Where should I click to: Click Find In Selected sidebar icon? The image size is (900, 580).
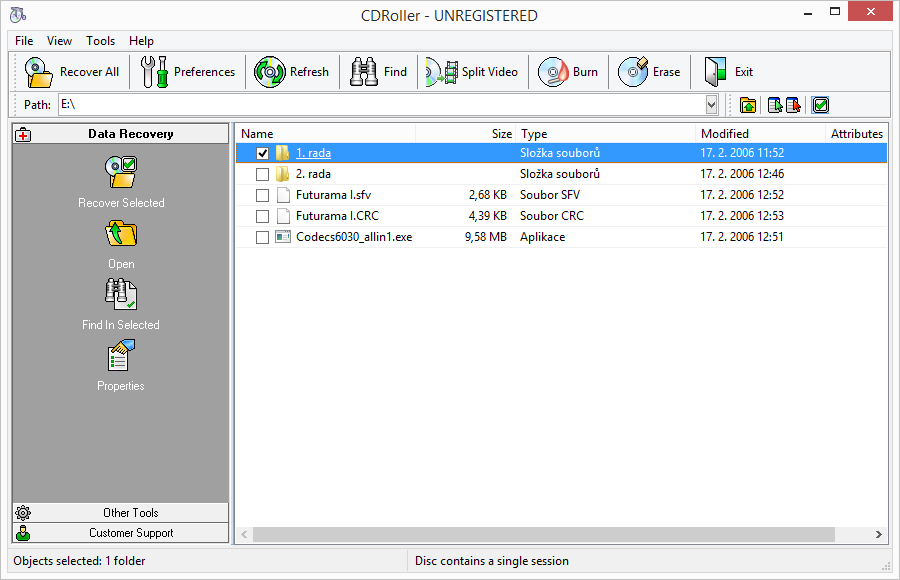121,294
